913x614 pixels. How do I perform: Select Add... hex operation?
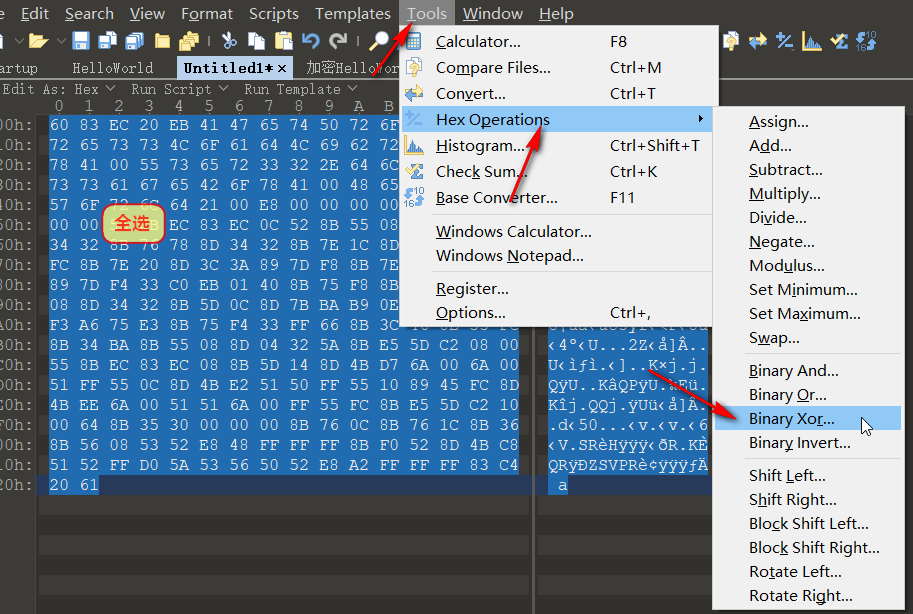[808, 146]
